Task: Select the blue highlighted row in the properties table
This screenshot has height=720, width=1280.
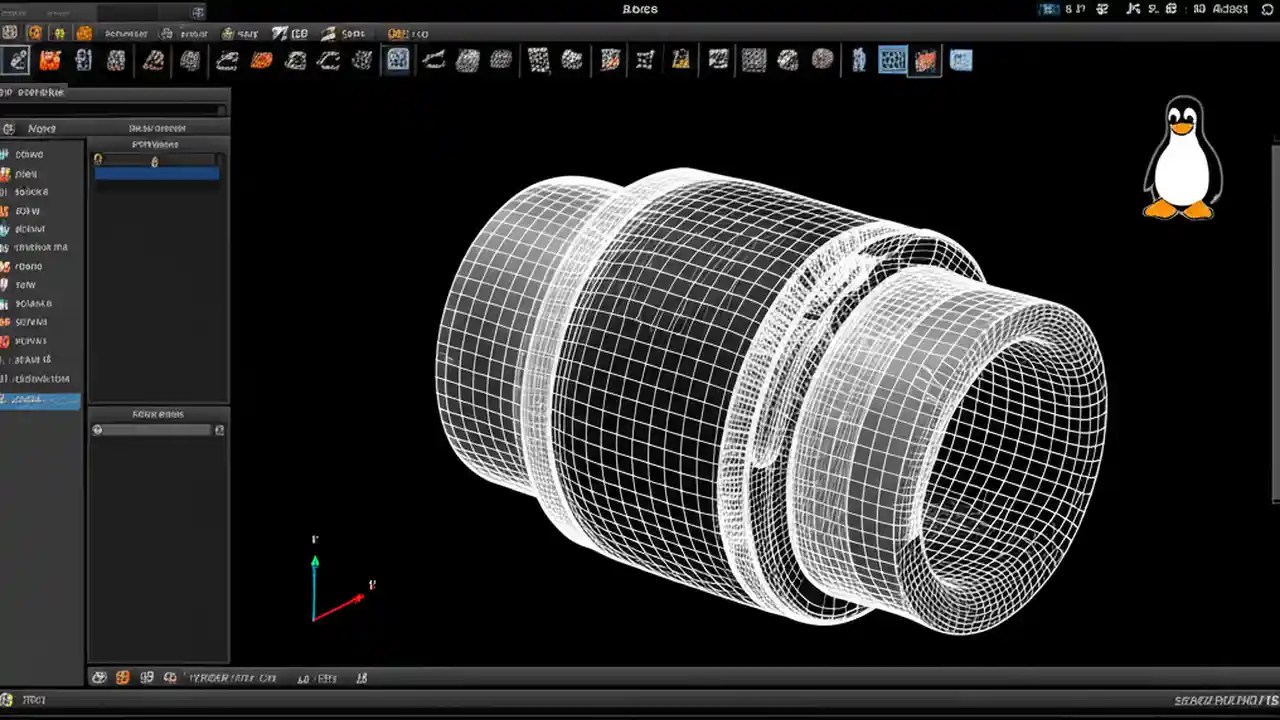Action: (156, 173)
